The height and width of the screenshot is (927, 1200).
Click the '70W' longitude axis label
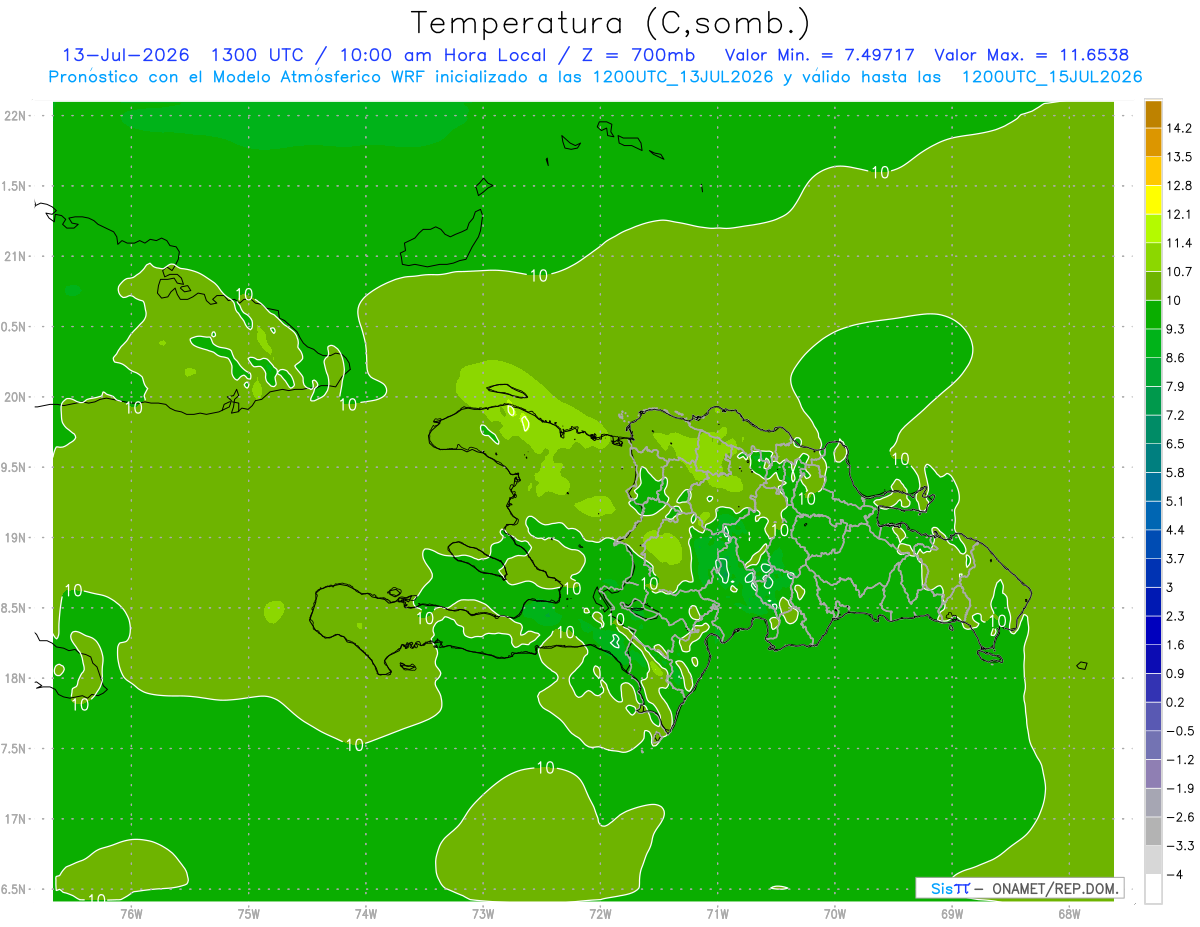coord(835,913)
